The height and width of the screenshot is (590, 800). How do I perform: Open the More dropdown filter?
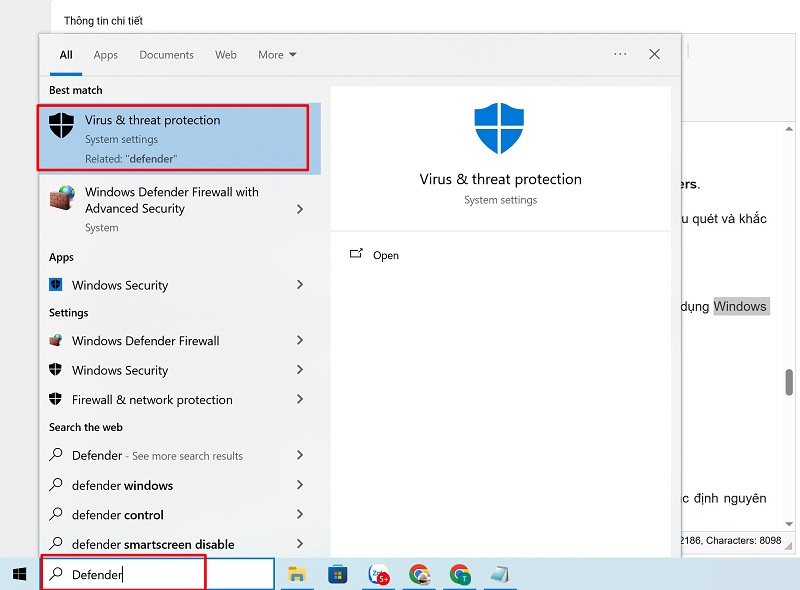tap(277, 55)
